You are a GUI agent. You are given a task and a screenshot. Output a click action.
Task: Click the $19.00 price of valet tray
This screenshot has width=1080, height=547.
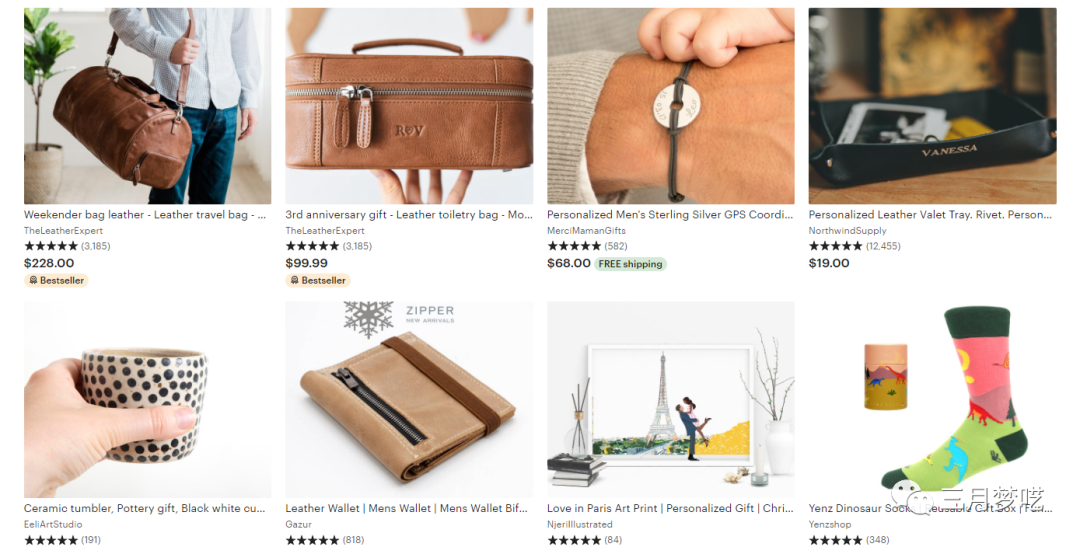(x=829, y=263)
